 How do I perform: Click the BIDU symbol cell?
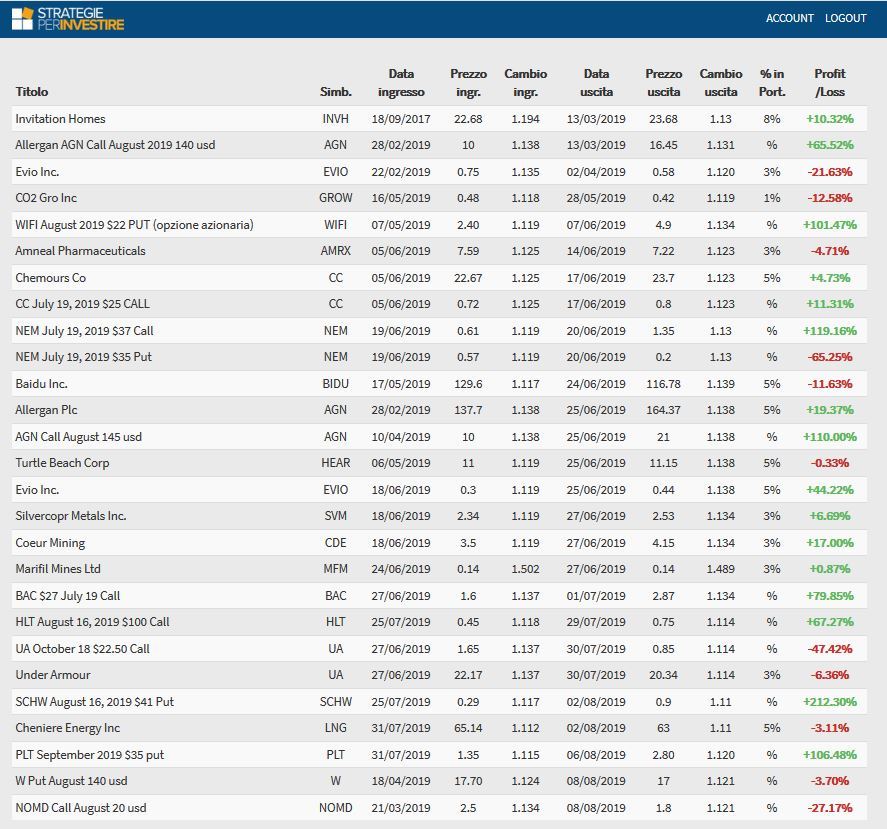pyautogui.click(x=335, y=384)
